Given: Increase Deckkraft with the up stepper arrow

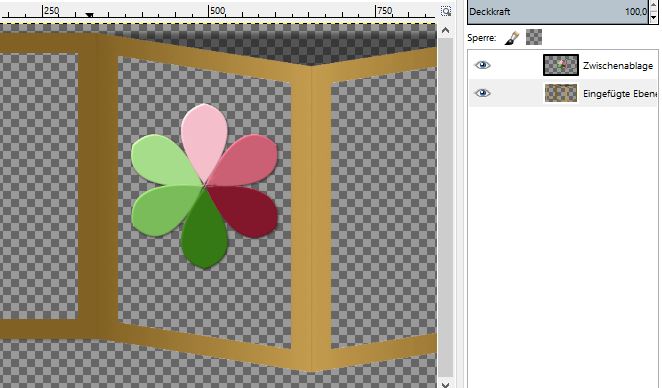Looking at the screenshot, I should point(654,5).
